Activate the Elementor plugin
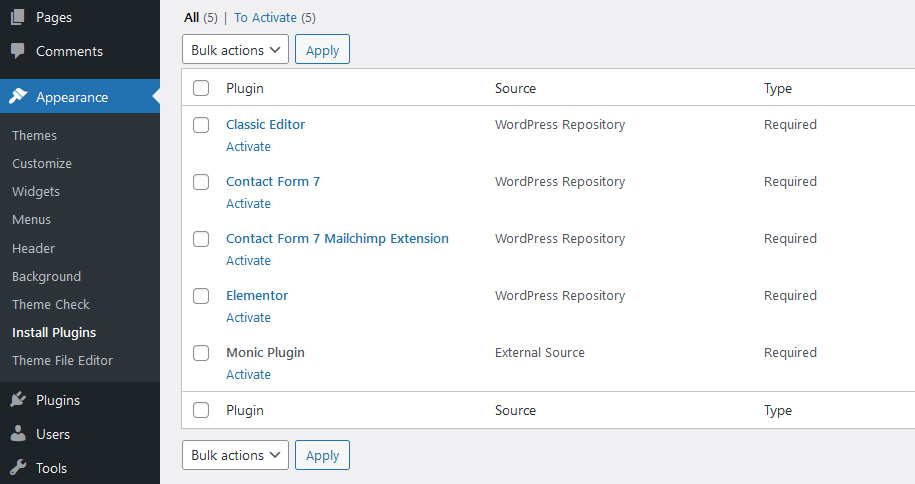915x484 pixels. (x=249, y=318)
